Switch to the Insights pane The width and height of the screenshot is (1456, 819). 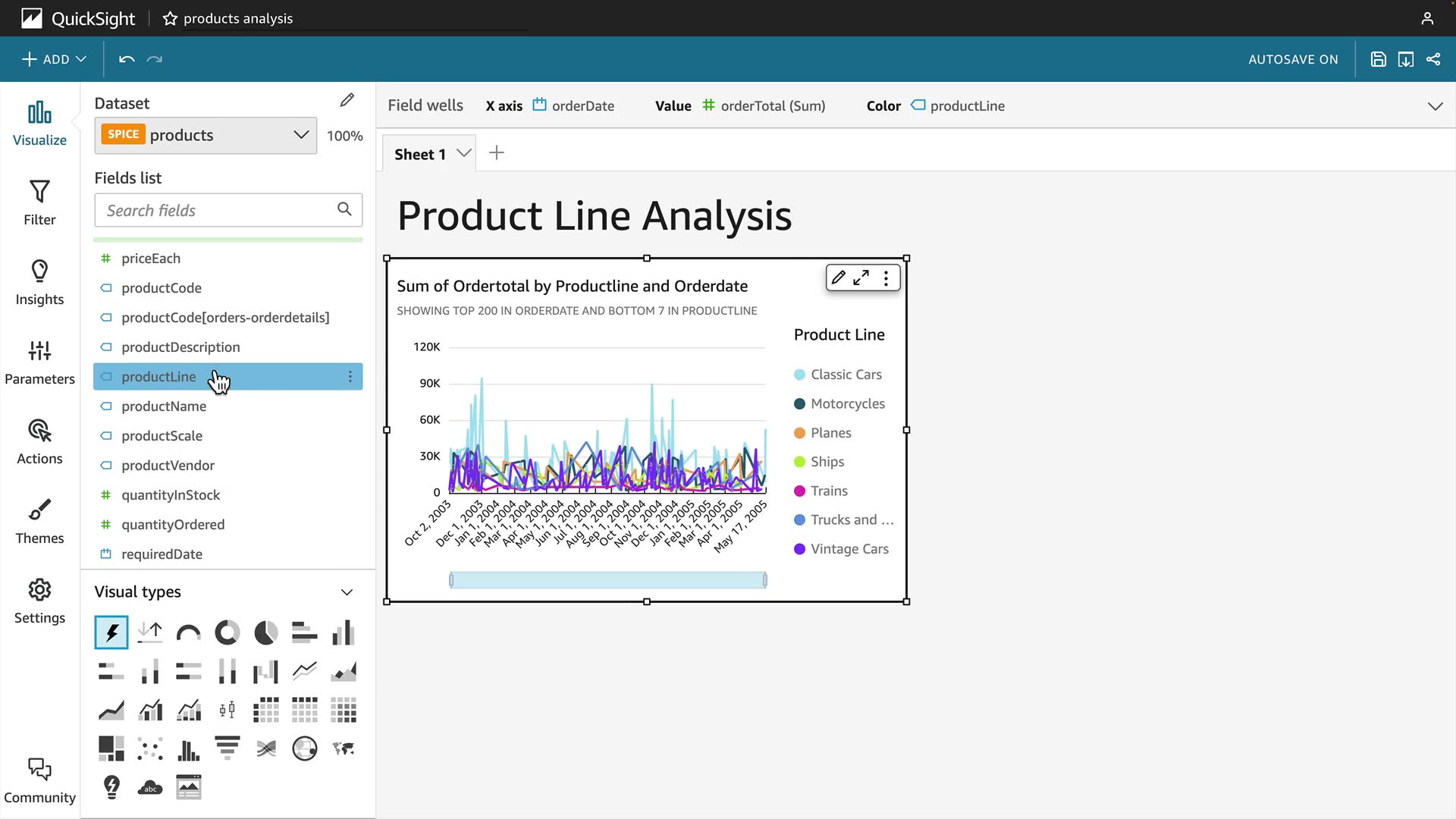(39, 282)
